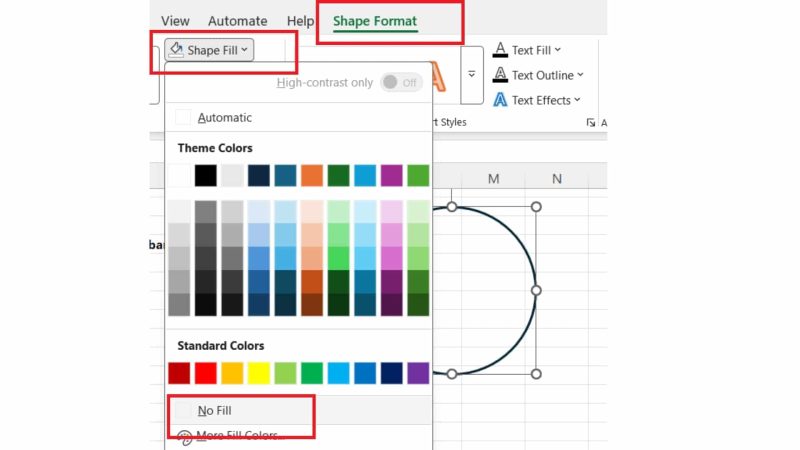Click the Shape Fill paint bucket icon
This screenshot has width=800, height=450.
[x=176, y=49]
